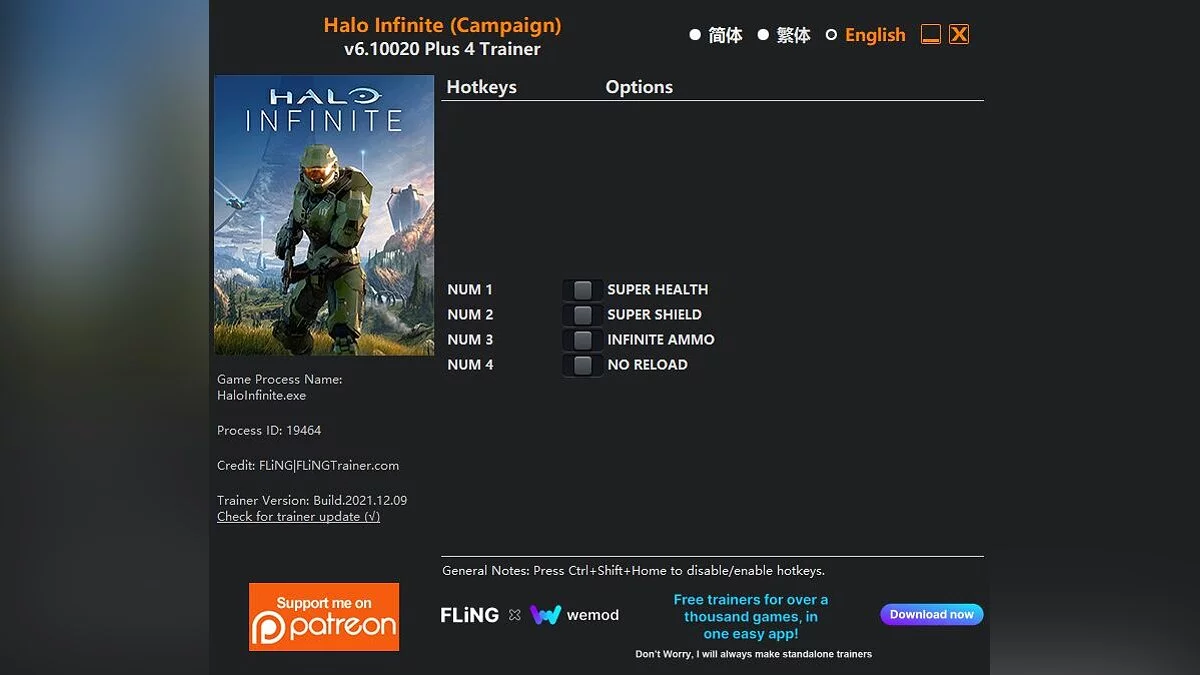Click the NUM 4 hotkey label
This screenshot has width=1200, height=675.
(470, 365)
